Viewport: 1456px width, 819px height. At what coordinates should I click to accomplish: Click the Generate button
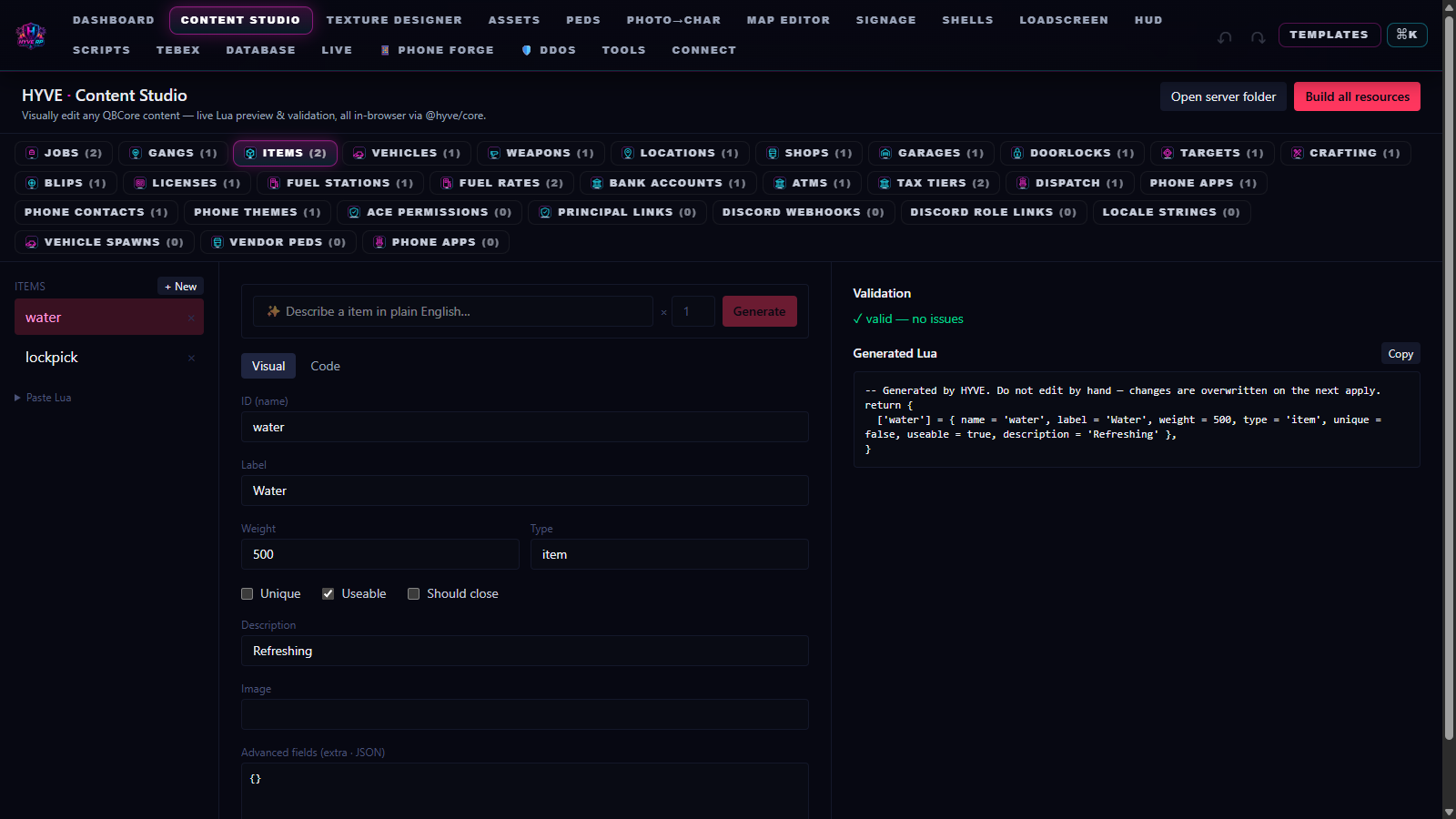(759, 311)
